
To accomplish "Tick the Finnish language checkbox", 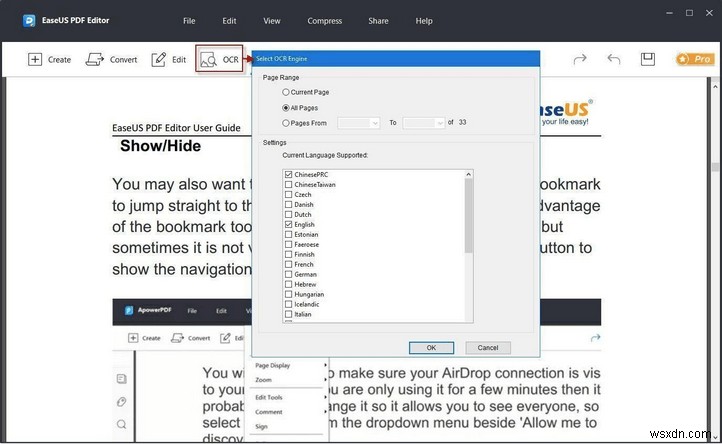I will point(289,255).
